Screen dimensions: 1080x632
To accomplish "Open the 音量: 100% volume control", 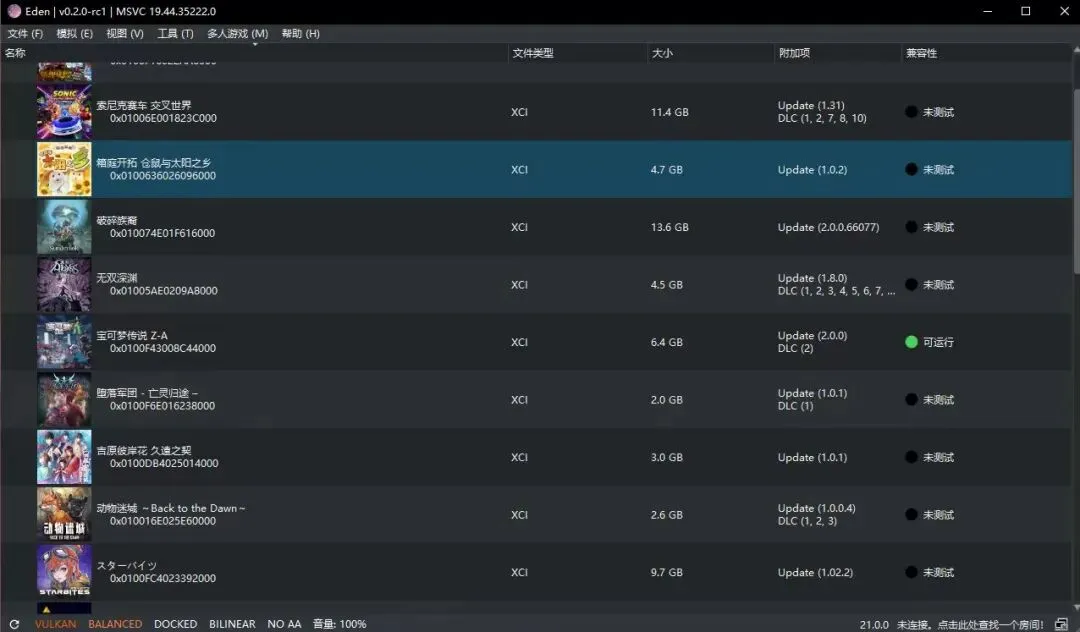I will (340, 624).
